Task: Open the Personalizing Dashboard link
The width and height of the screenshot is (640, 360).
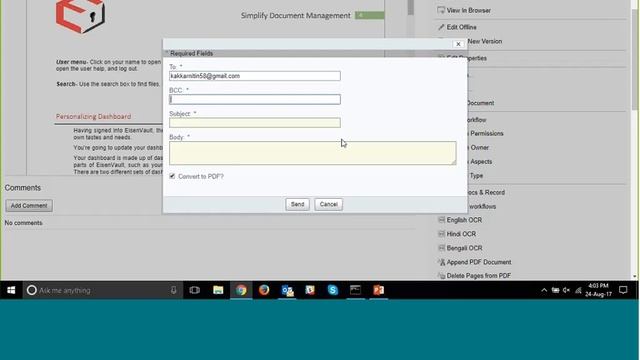Action: coord(93,116)
